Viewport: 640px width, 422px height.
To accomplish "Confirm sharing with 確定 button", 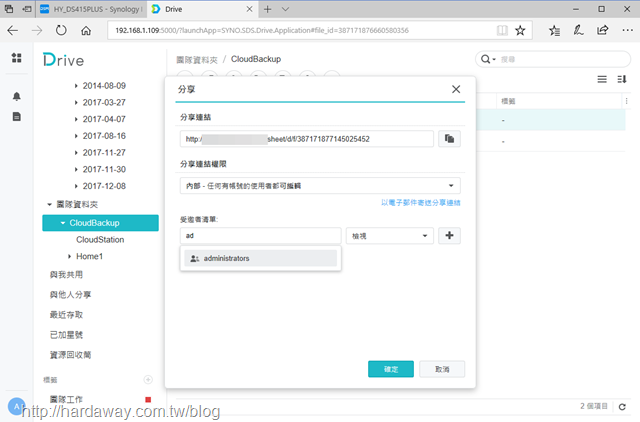I will 391,369.
